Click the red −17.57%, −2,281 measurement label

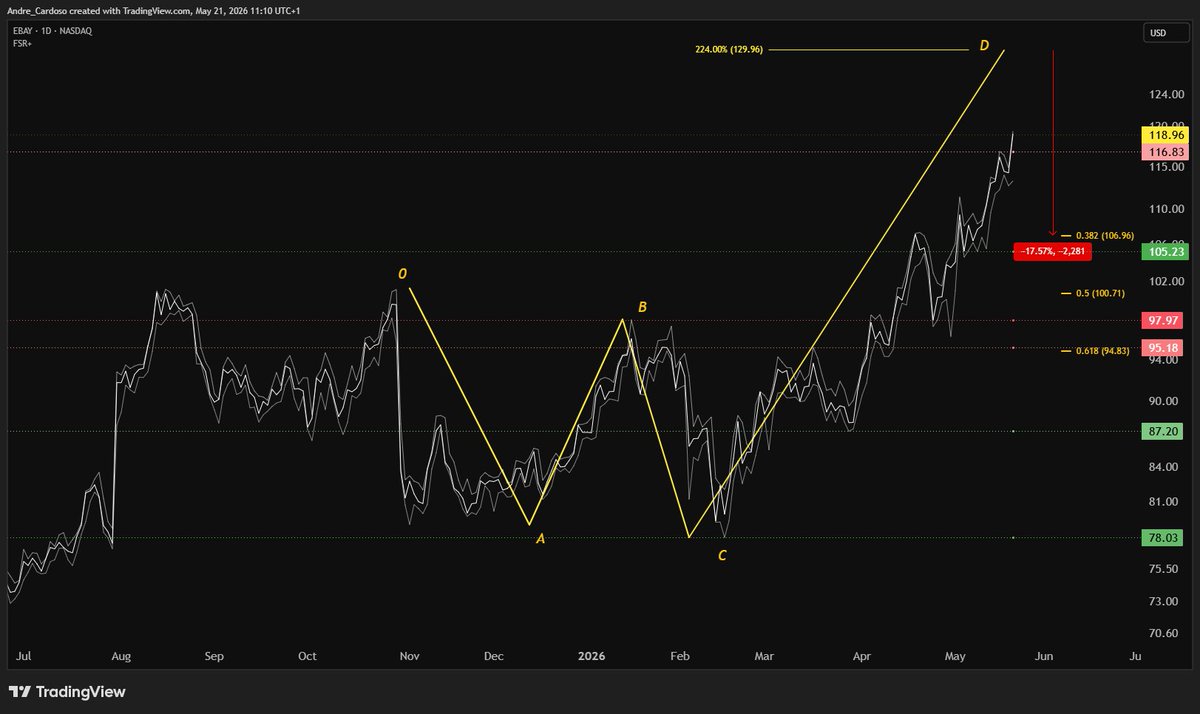click(x=1052, y=252)
